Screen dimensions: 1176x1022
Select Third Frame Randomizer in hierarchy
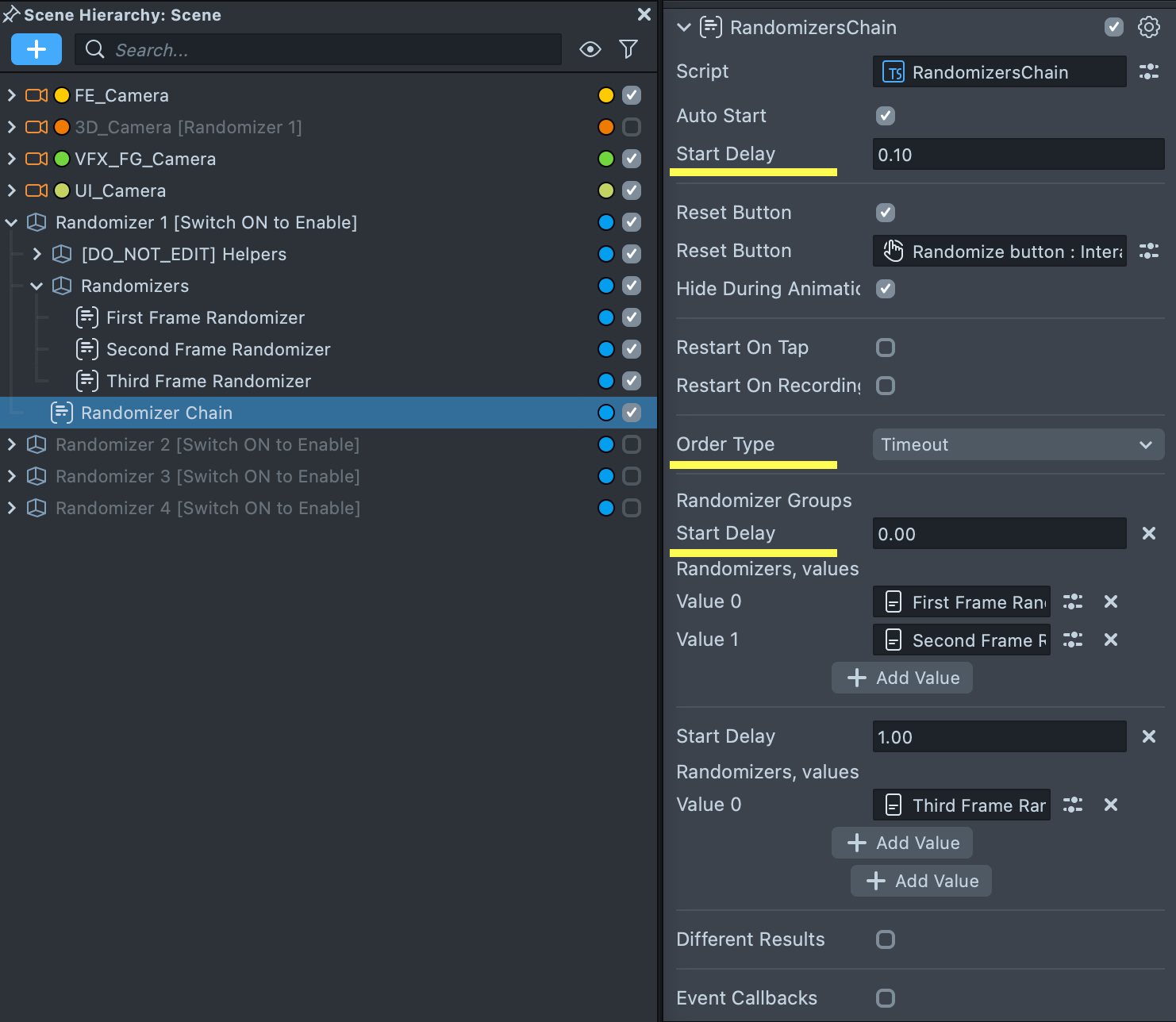pos(208,382)
